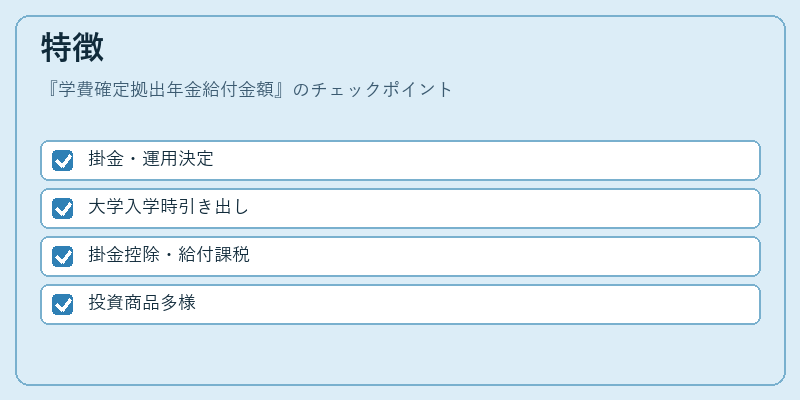Image resolution: width=800 pixels, height=400 pixels.
Task: Disable the 投資商品多様 checkbox
Action: pos(62,305)
